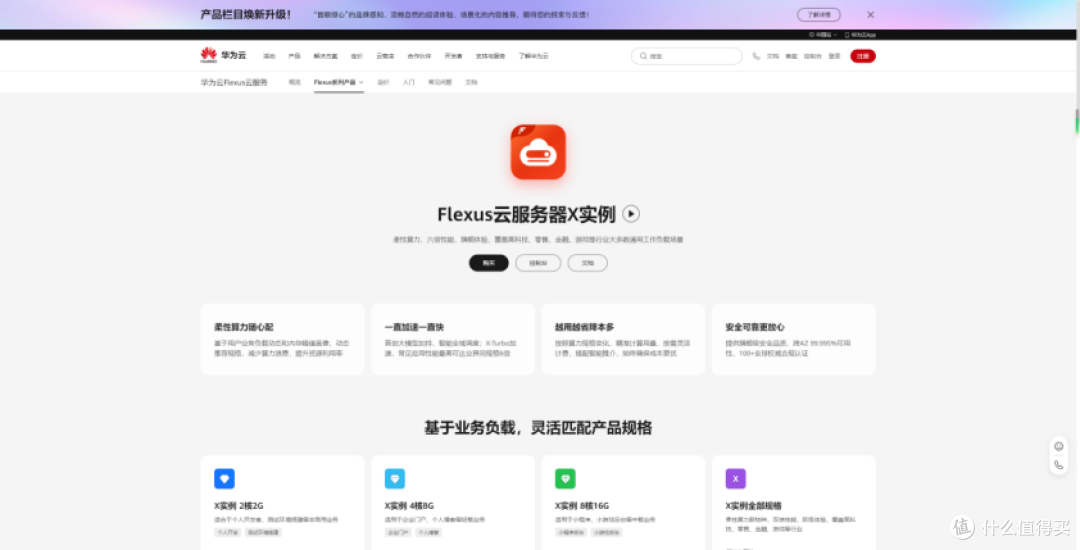Click the 控制台 button under the product title
The image size is (1080, 550).
tap(538, 263)
